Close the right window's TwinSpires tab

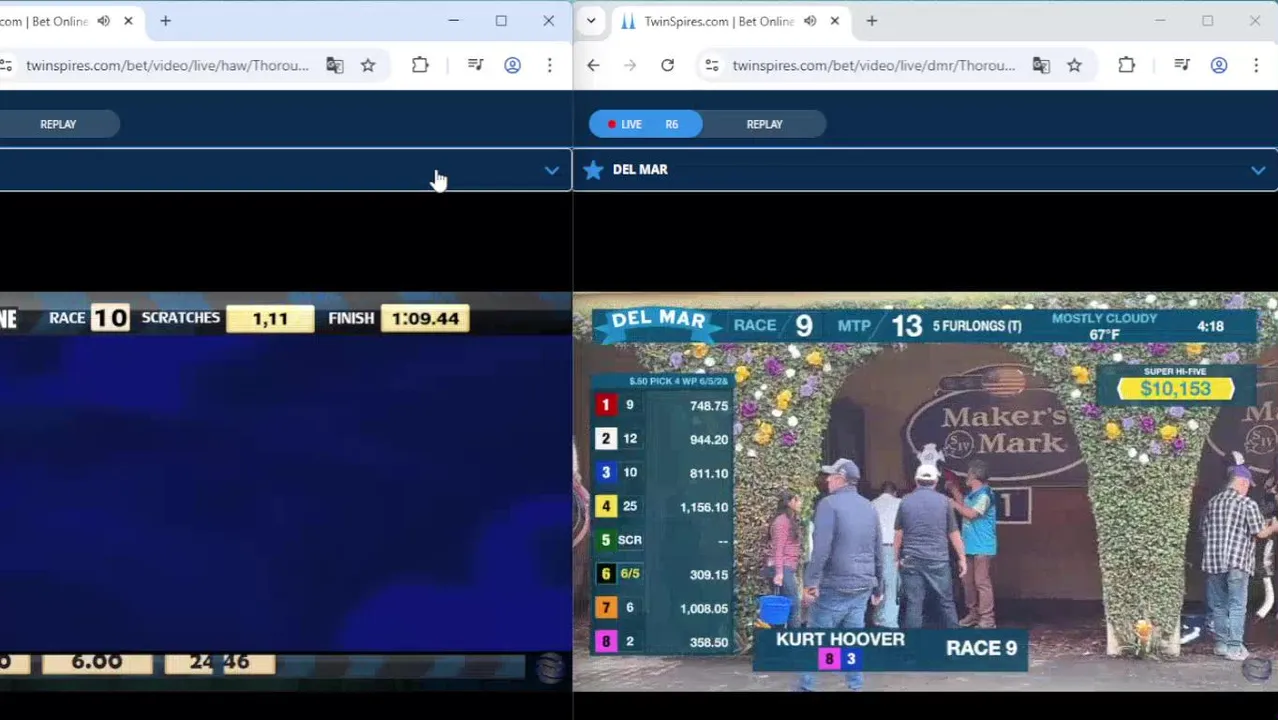835,21
